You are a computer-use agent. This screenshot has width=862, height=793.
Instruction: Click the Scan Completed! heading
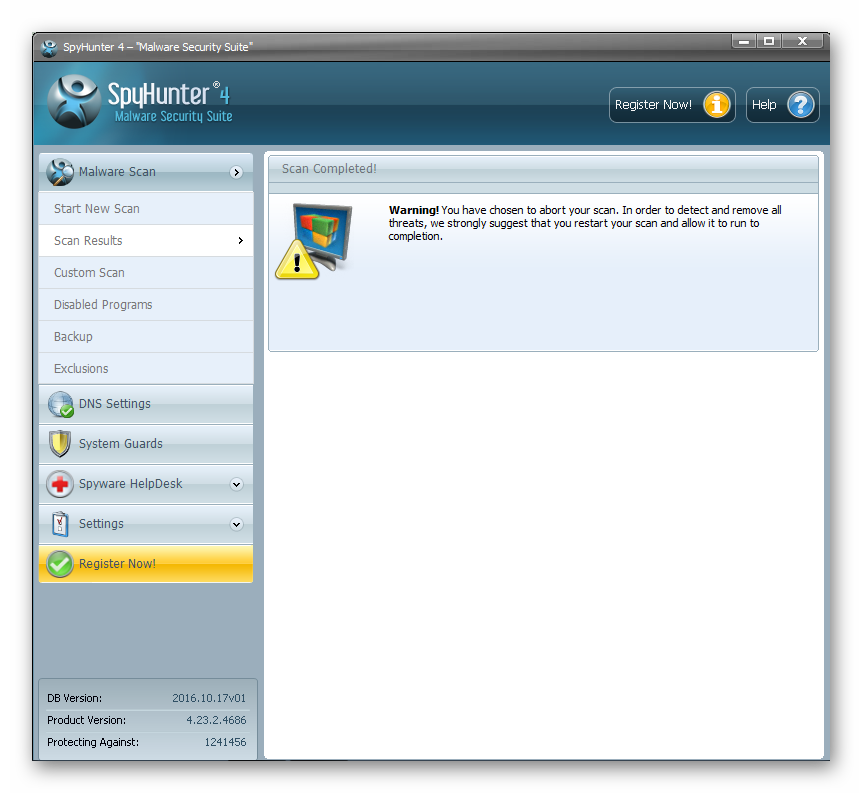click(x=329, y=169)
